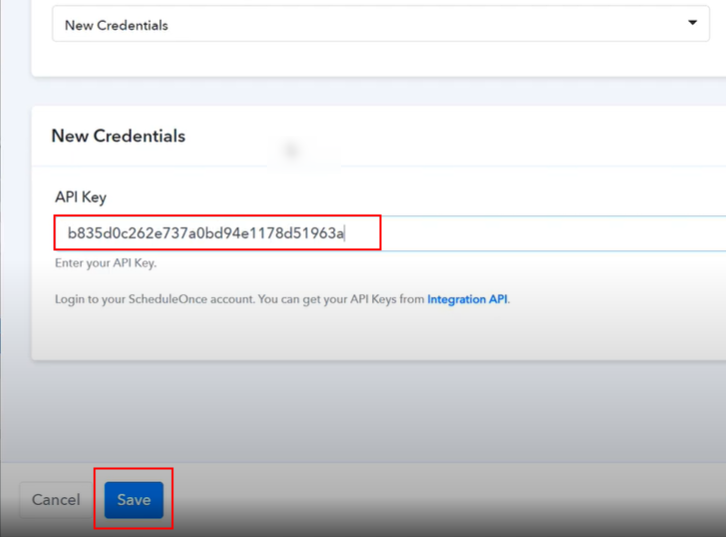Click the Cancel button
This screenshot has height=537, width=726.
(x=56, y=500)
